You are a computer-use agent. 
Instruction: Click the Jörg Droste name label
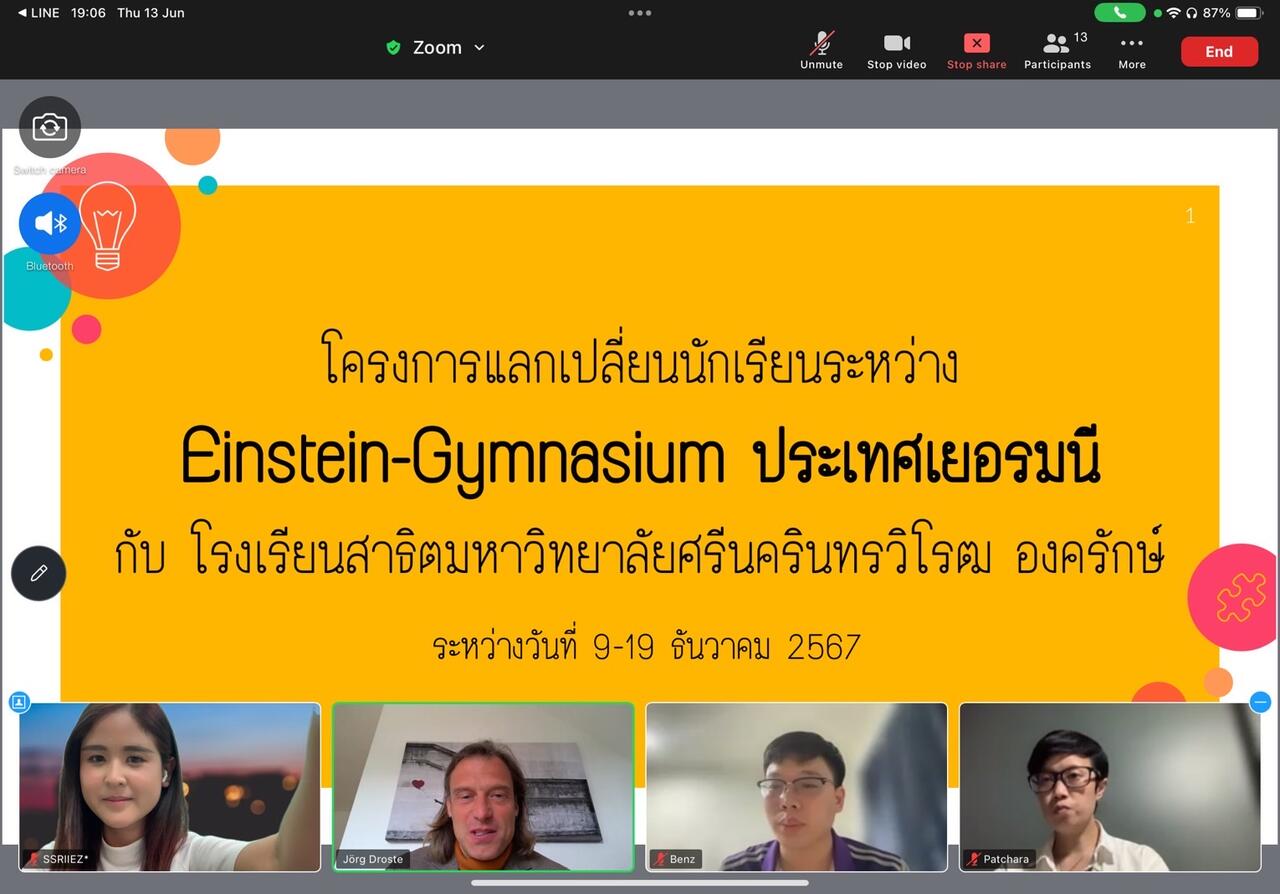click(372, 859)
